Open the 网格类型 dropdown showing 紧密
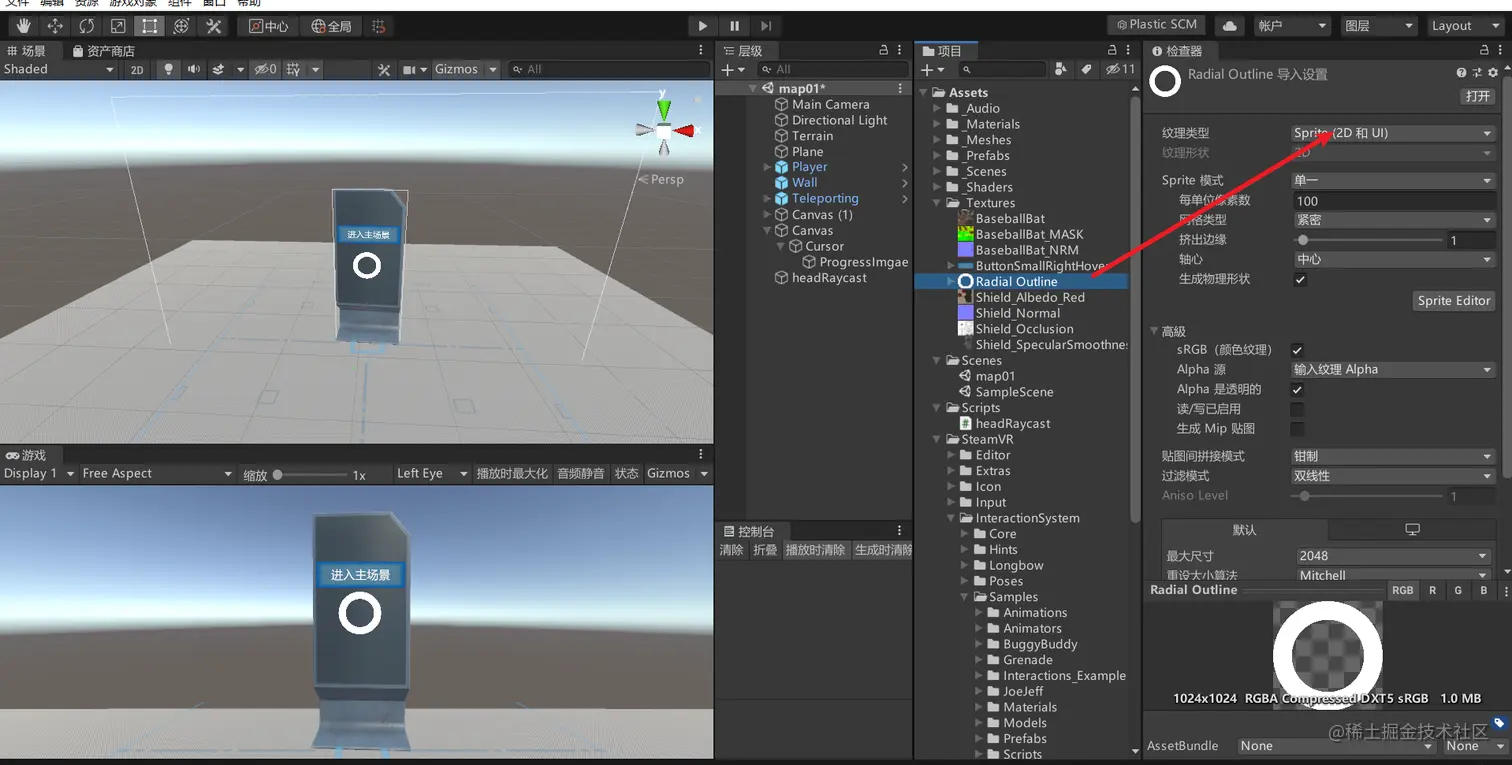1512x765 pixels. click(1393, 220)
